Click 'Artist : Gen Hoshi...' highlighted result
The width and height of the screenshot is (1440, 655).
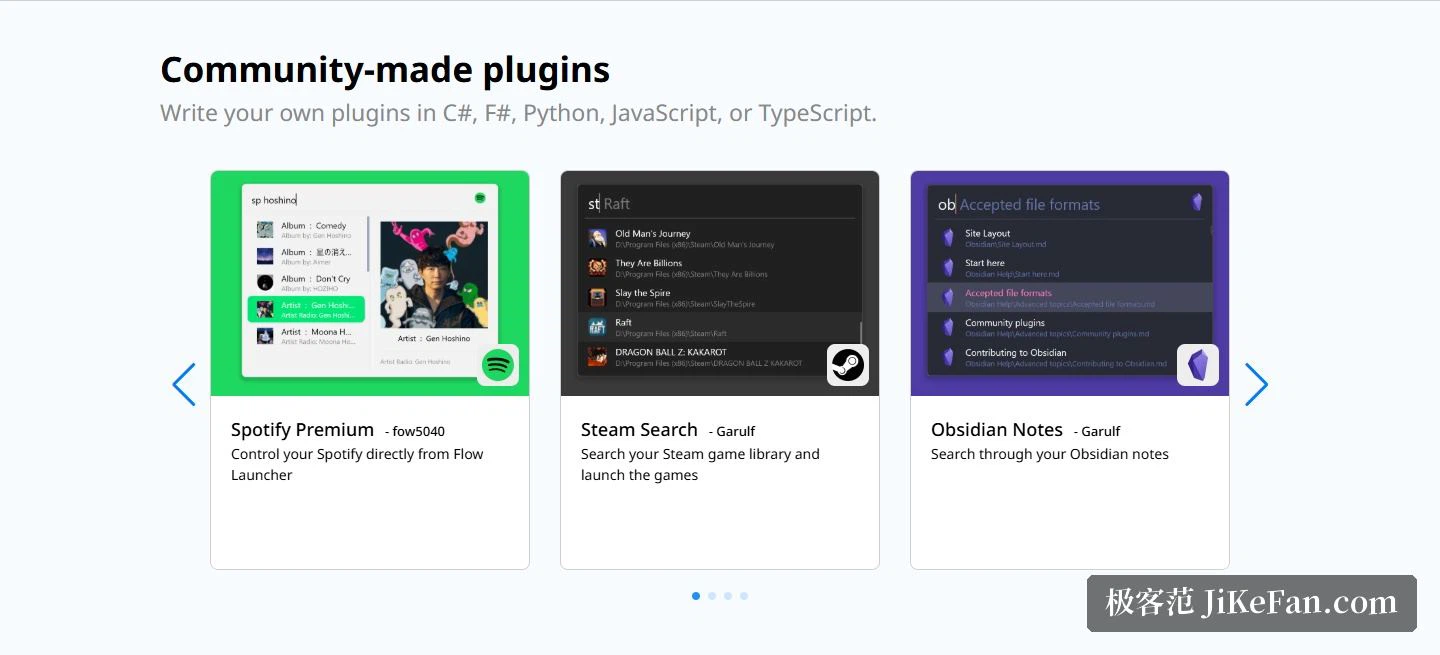[306, 309]
